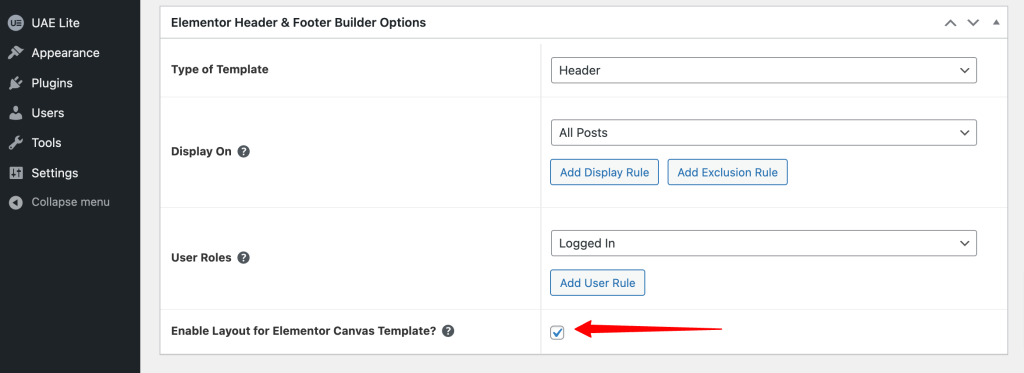
Task: Move the options panel up with arrow
Action: (951, 23)
